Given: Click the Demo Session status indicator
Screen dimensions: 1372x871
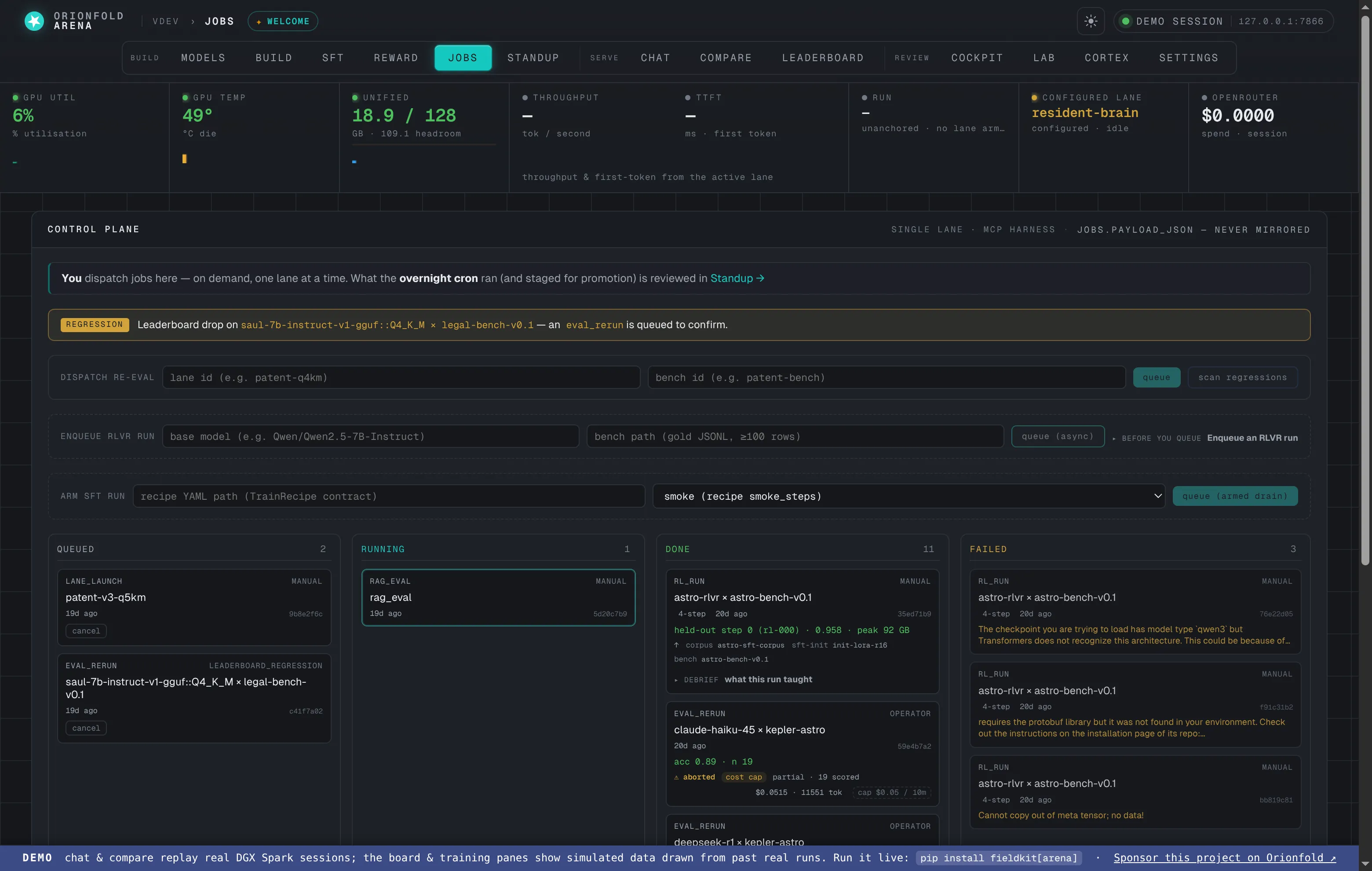Looking at the screenshot, I should tap(1223, 21).
